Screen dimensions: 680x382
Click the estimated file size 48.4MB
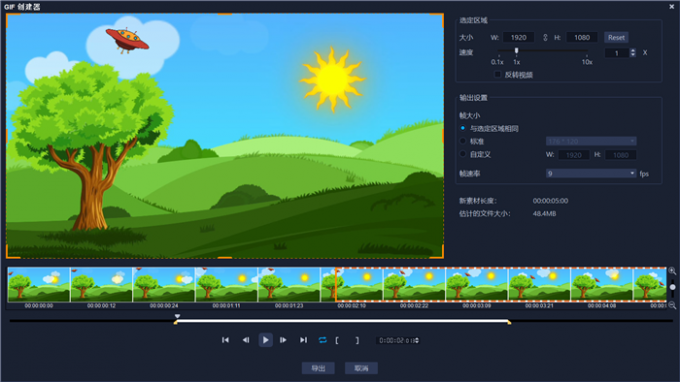[x=544, y=213]
